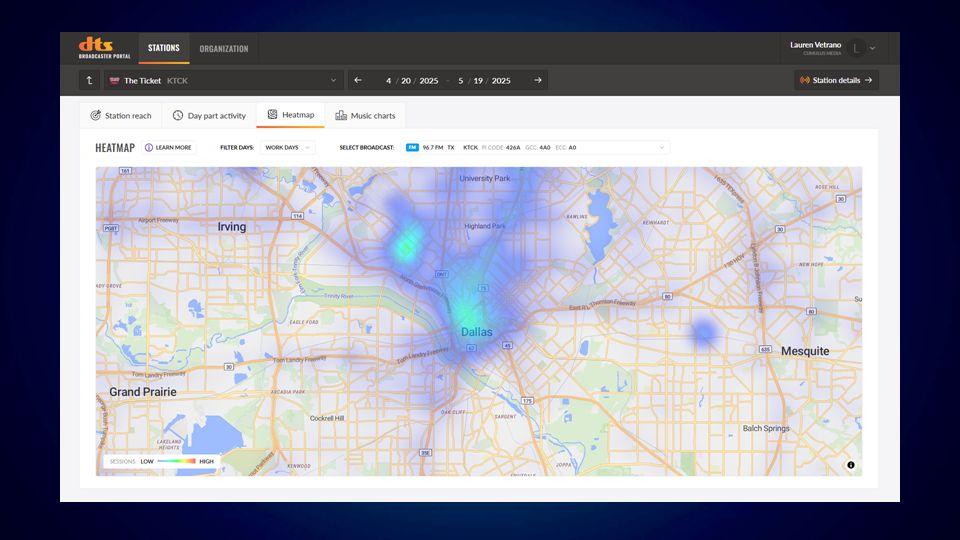Go to previous date range arrow

[x=358, y=80]
